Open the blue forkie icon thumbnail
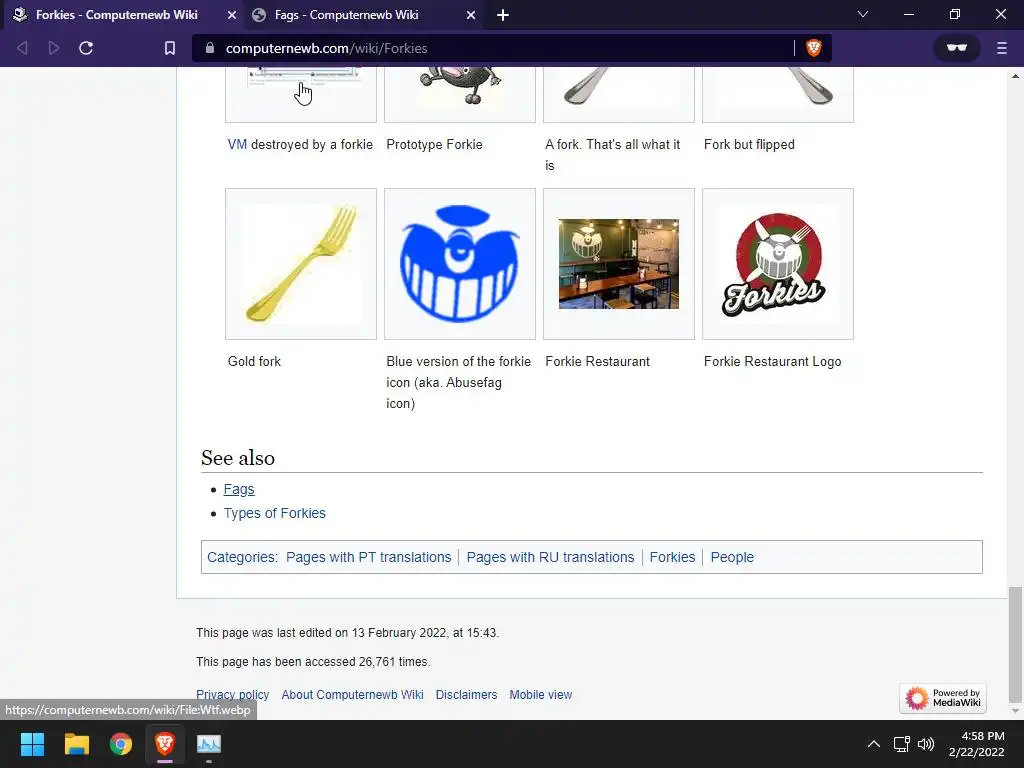 click(460, 264)
